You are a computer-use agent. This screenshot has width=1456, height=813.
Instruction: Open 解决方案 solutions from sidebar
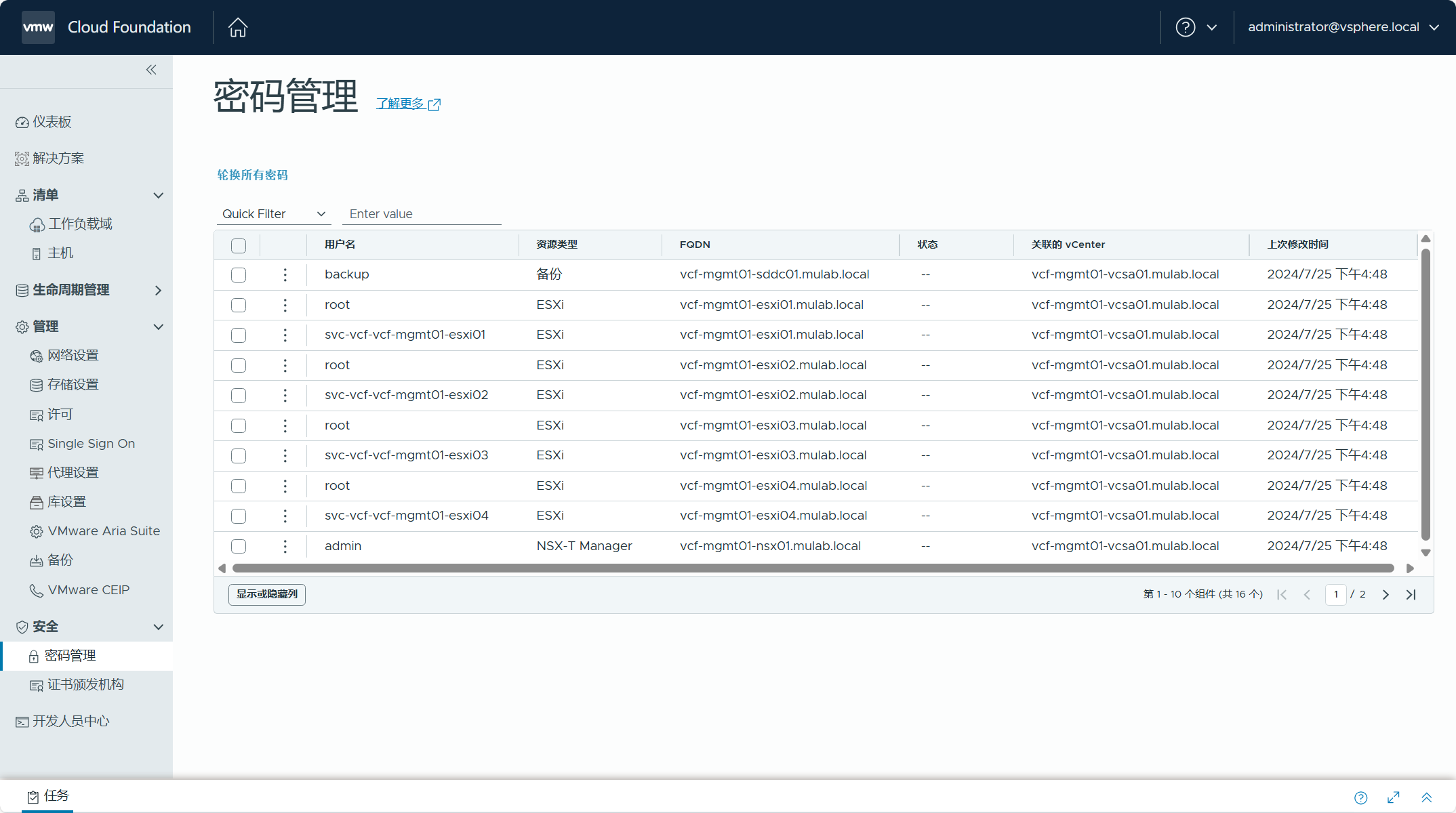[x=49, y=158]
